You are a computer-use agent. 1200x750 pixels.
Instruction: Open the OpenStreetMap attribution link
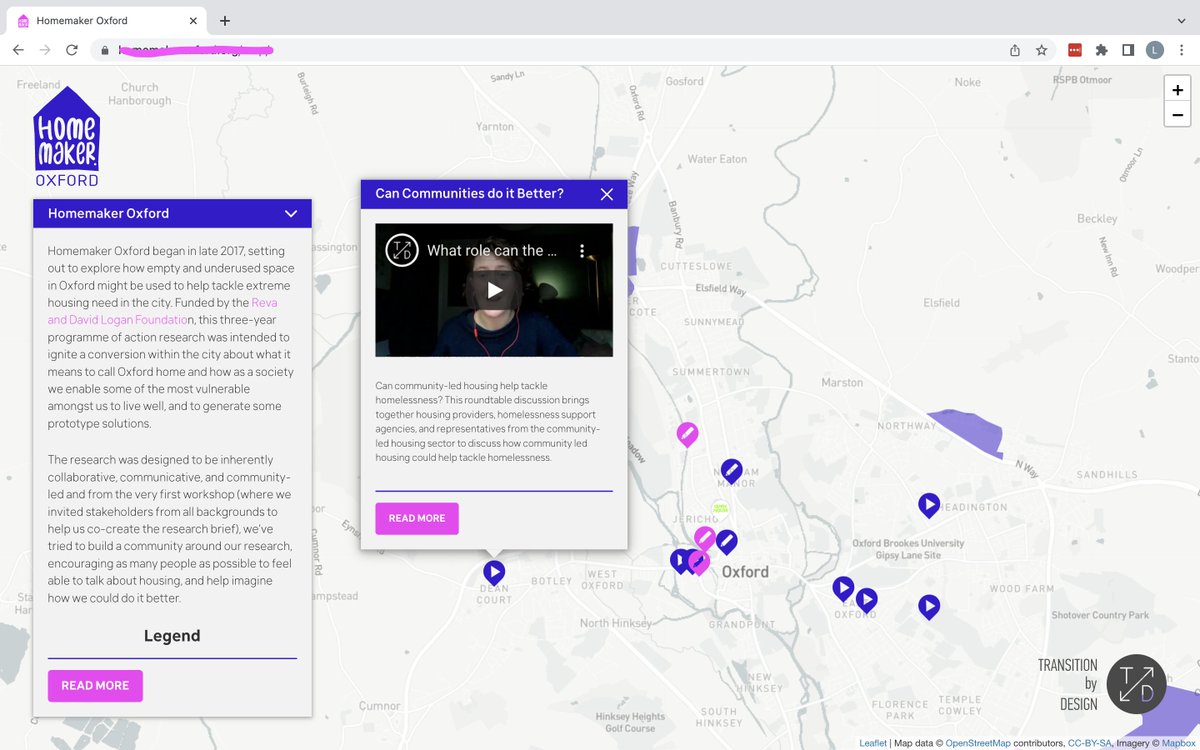[x=978, y=743]
